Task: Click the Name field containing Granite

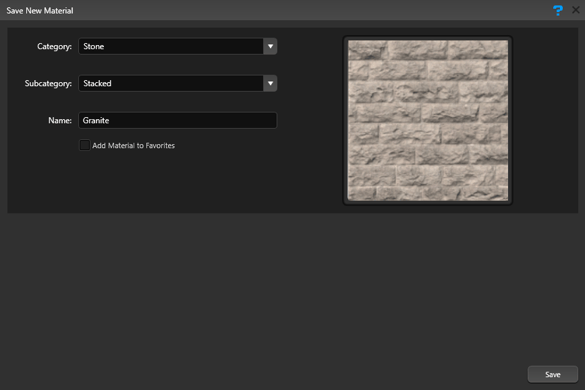Action: 178,121
